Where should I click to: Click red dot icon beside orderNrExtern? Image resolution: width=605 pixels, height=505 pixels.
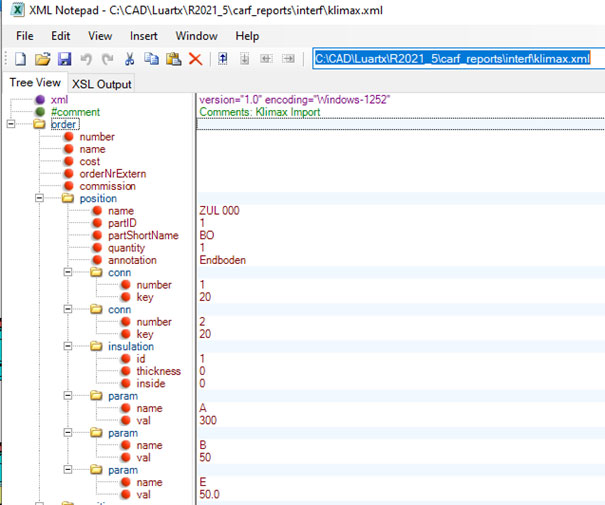tap(69, 174)
